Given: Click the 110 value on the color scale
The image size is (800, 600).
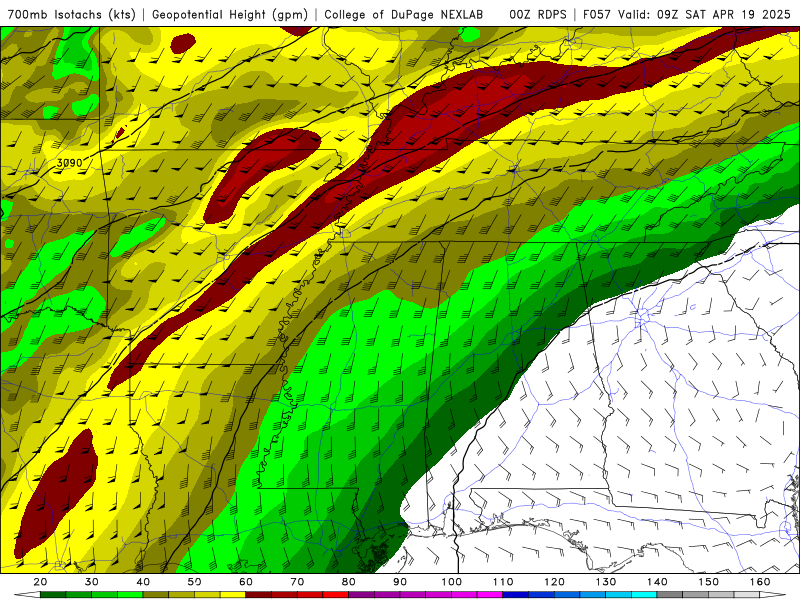Looking at the screenshot, I should (503, 582).
